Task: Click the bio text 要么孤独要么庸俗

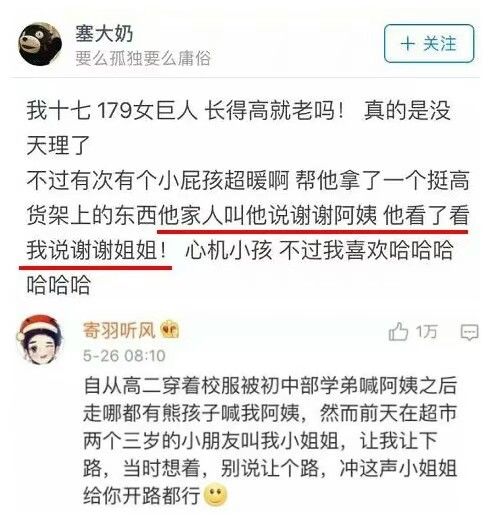Action: pos(143,58)
